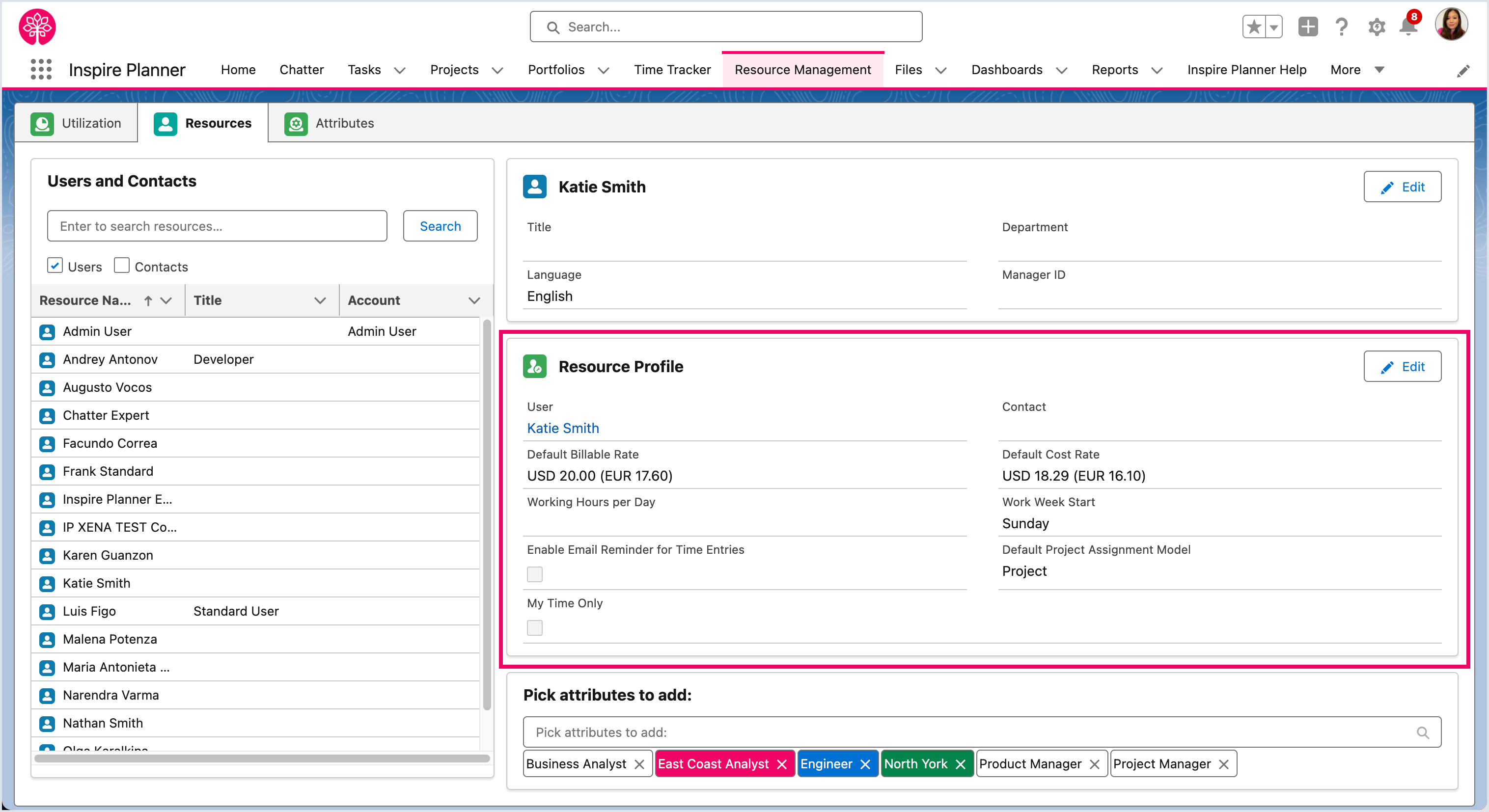Check the Contacts checkbox
This screenshot has width=1489, height=812.
click(x=121, y=265)
